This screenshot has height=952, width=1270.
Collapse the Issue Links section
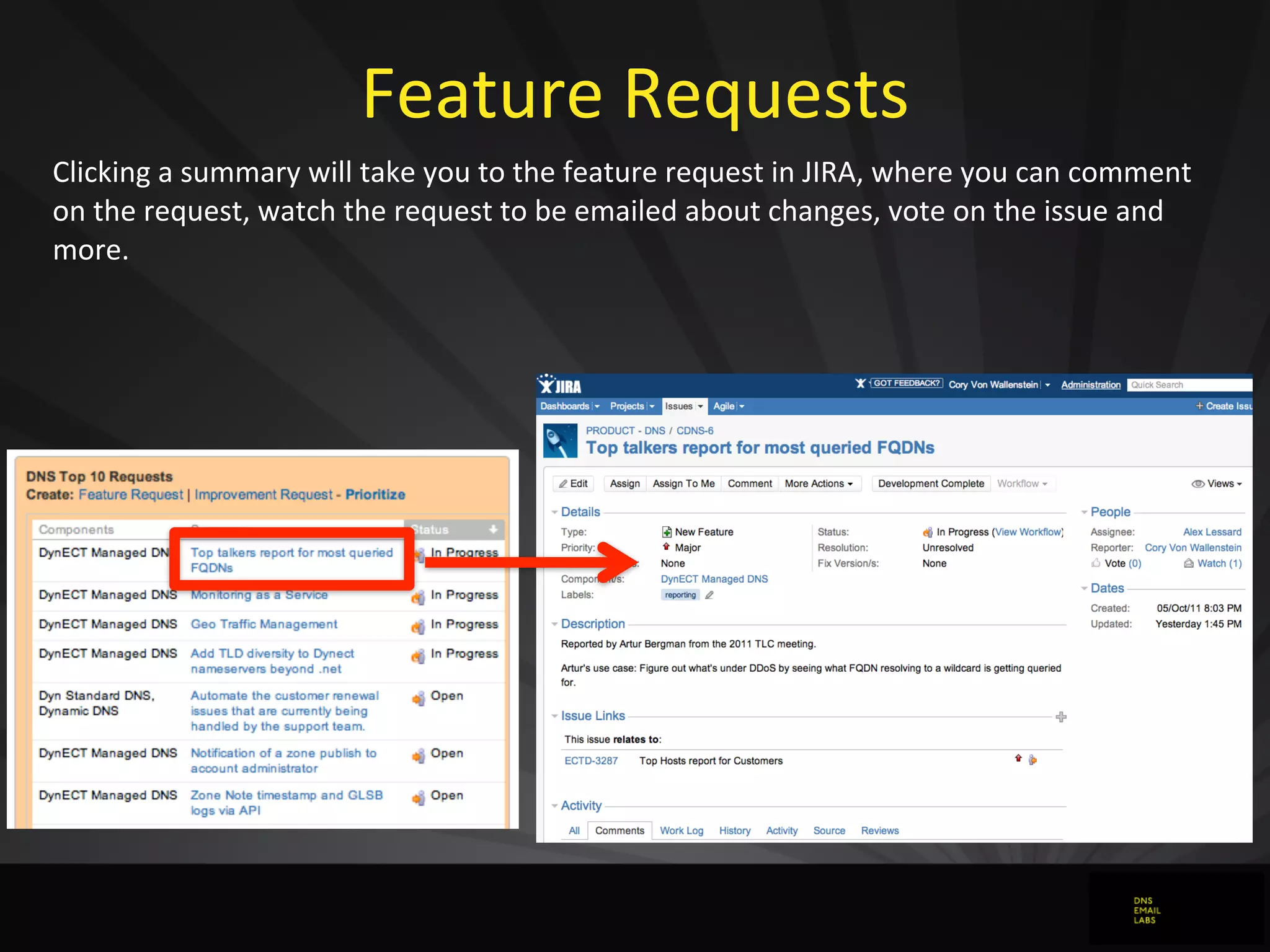pyautogui.click(x=555, y=716)
